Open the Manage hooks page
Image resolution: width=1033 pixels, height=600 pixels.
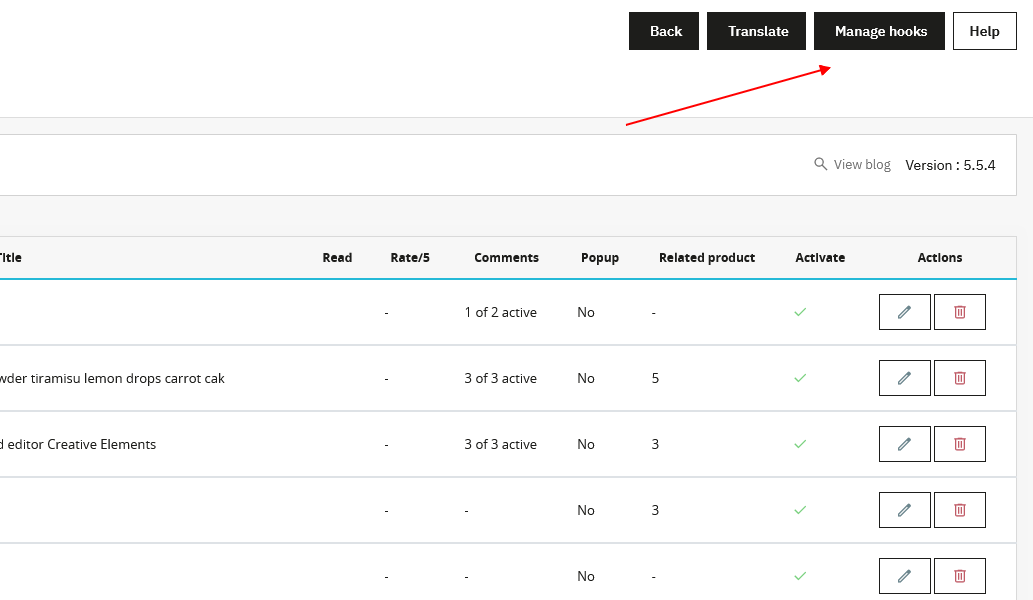point(880,31)
